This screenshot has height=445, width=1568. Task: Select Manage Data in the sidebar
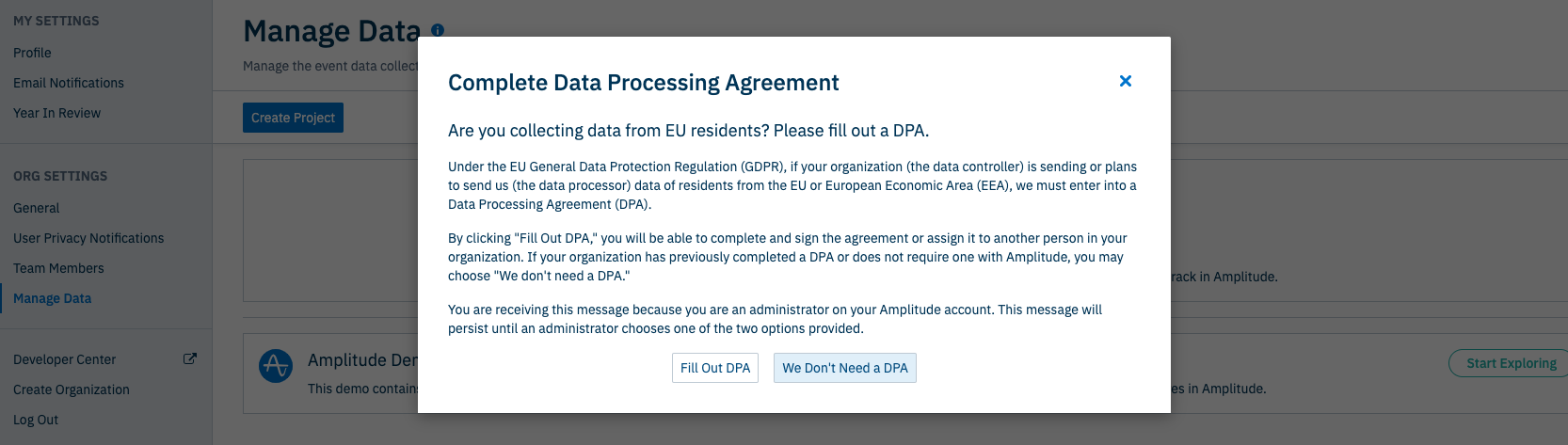(x=52, y=298)
